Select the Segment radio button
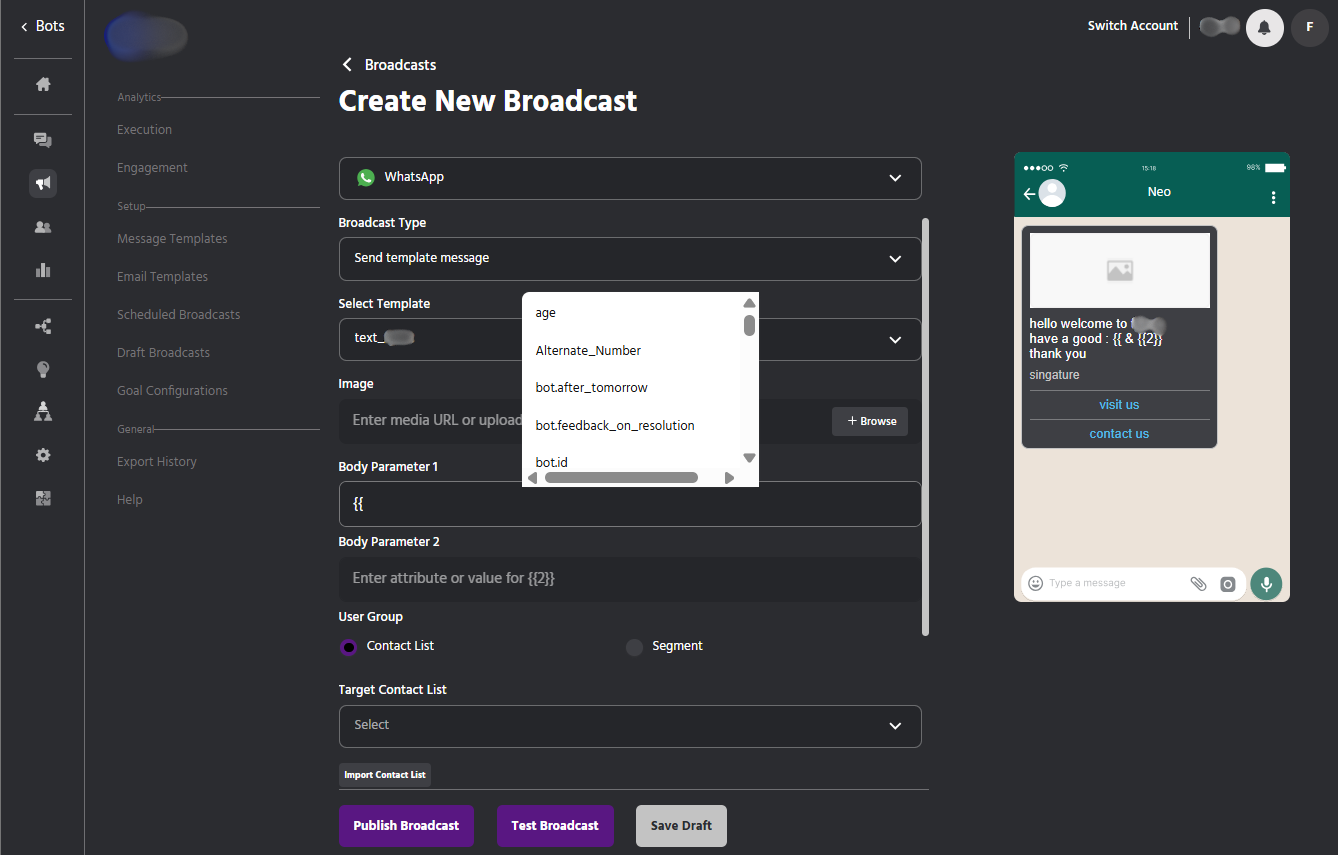Image resolution: width=1338 pixels, height=855 pixels. tap(634, 647)
